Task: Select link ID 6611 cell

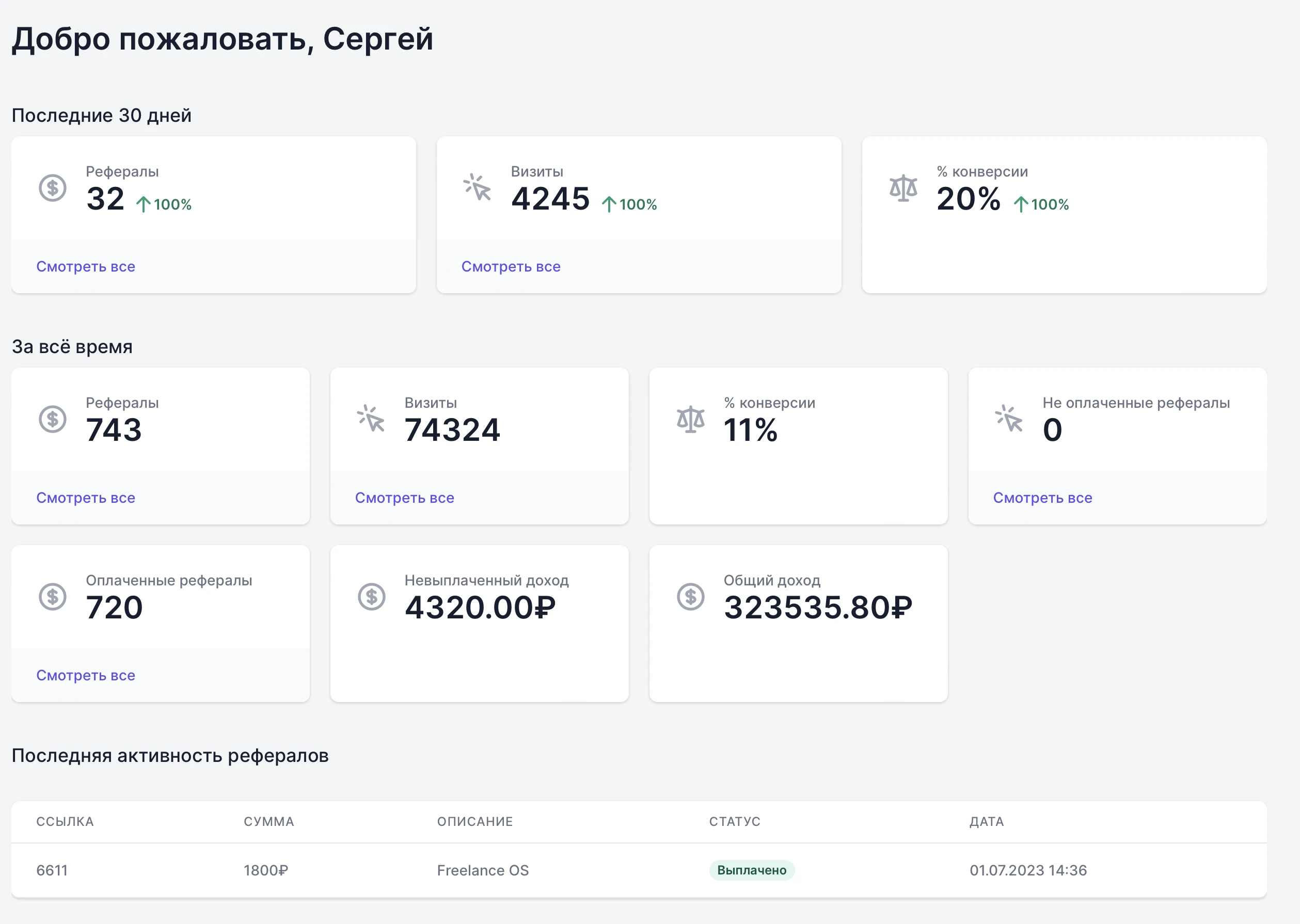Action: (x=52, y=870)
